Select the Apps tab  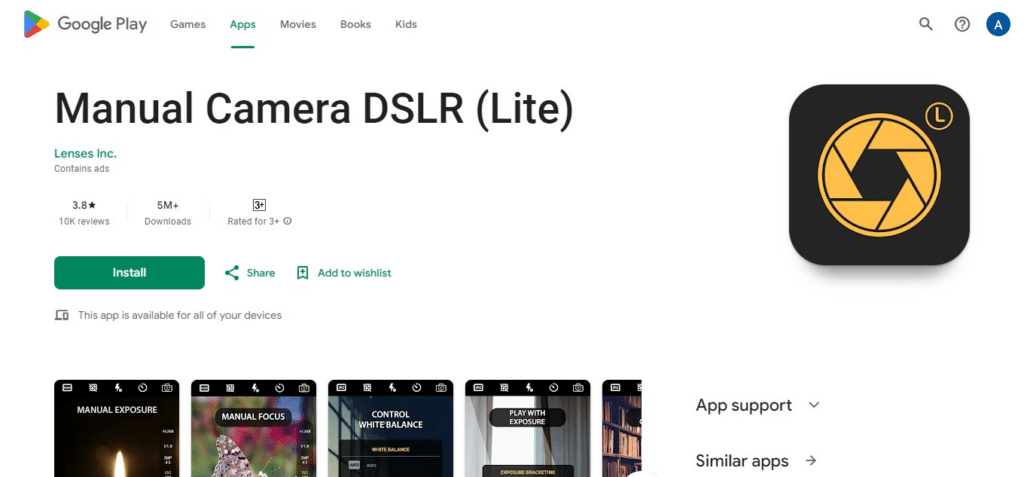[x=242, y=24]
